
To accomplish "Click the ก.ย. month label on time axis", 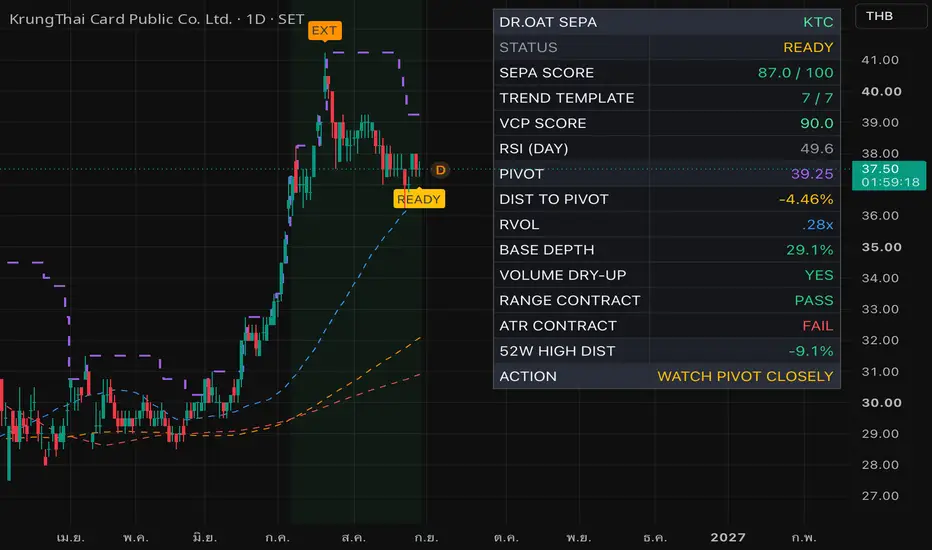I will click(x=426, y=538).
